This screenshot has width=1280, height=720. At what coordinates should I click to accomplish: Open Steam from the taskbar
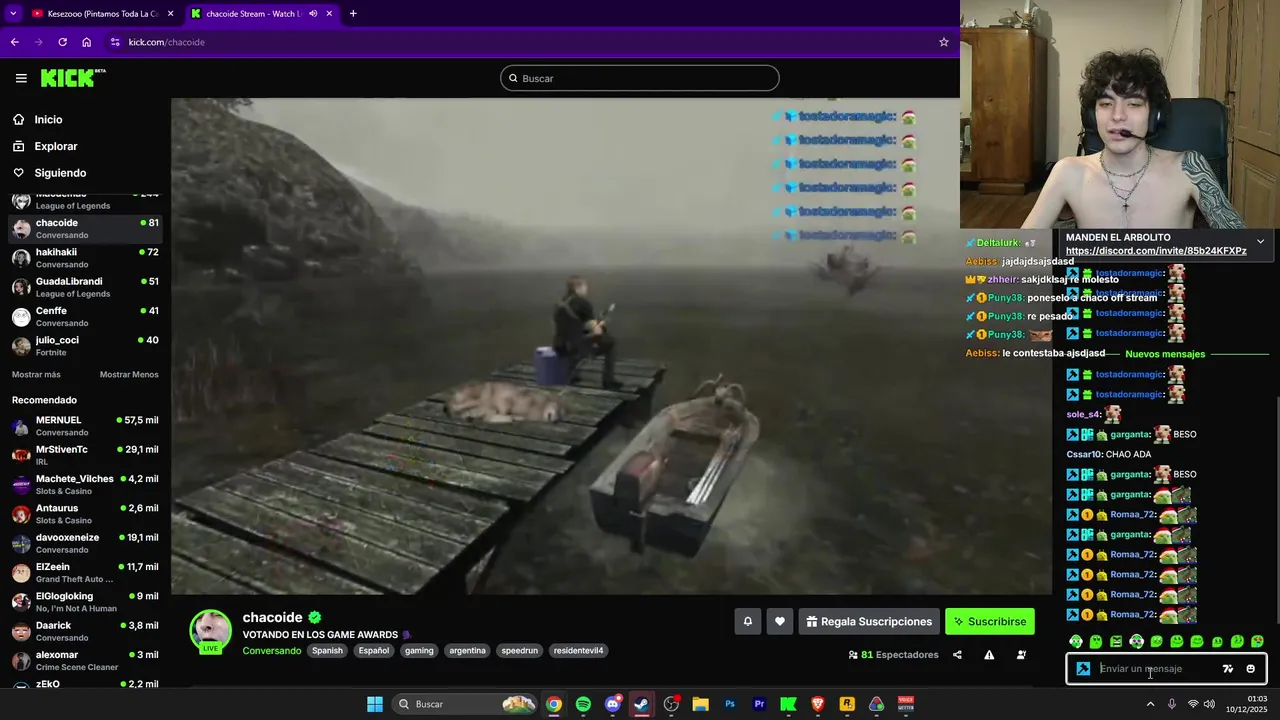(642, 704)
